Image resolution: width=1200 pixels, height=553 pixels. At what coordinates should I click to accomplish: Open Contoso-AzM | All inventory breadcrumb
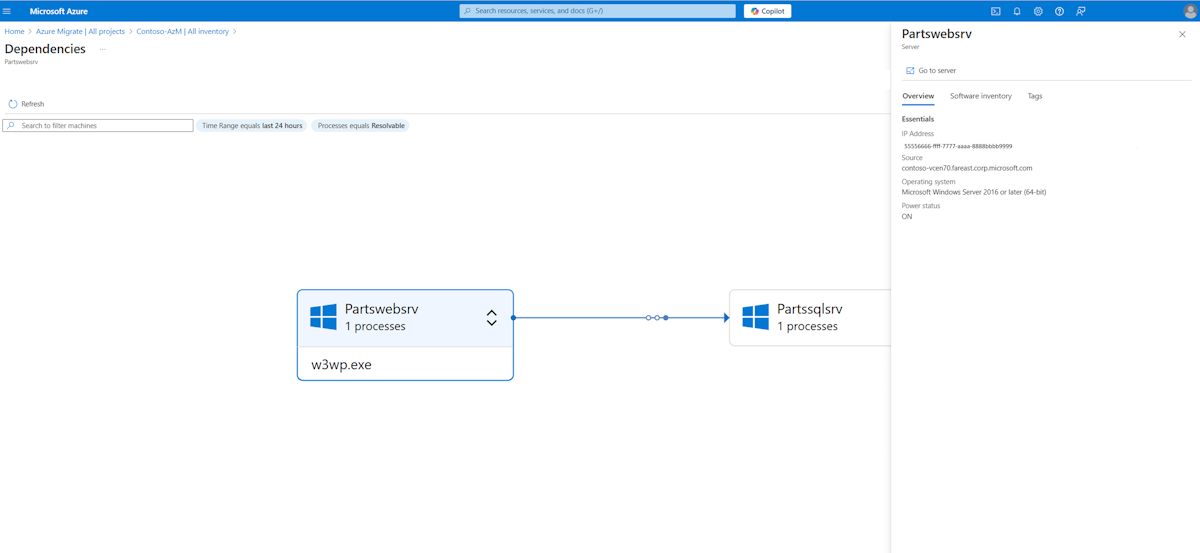tap(182, 32)
